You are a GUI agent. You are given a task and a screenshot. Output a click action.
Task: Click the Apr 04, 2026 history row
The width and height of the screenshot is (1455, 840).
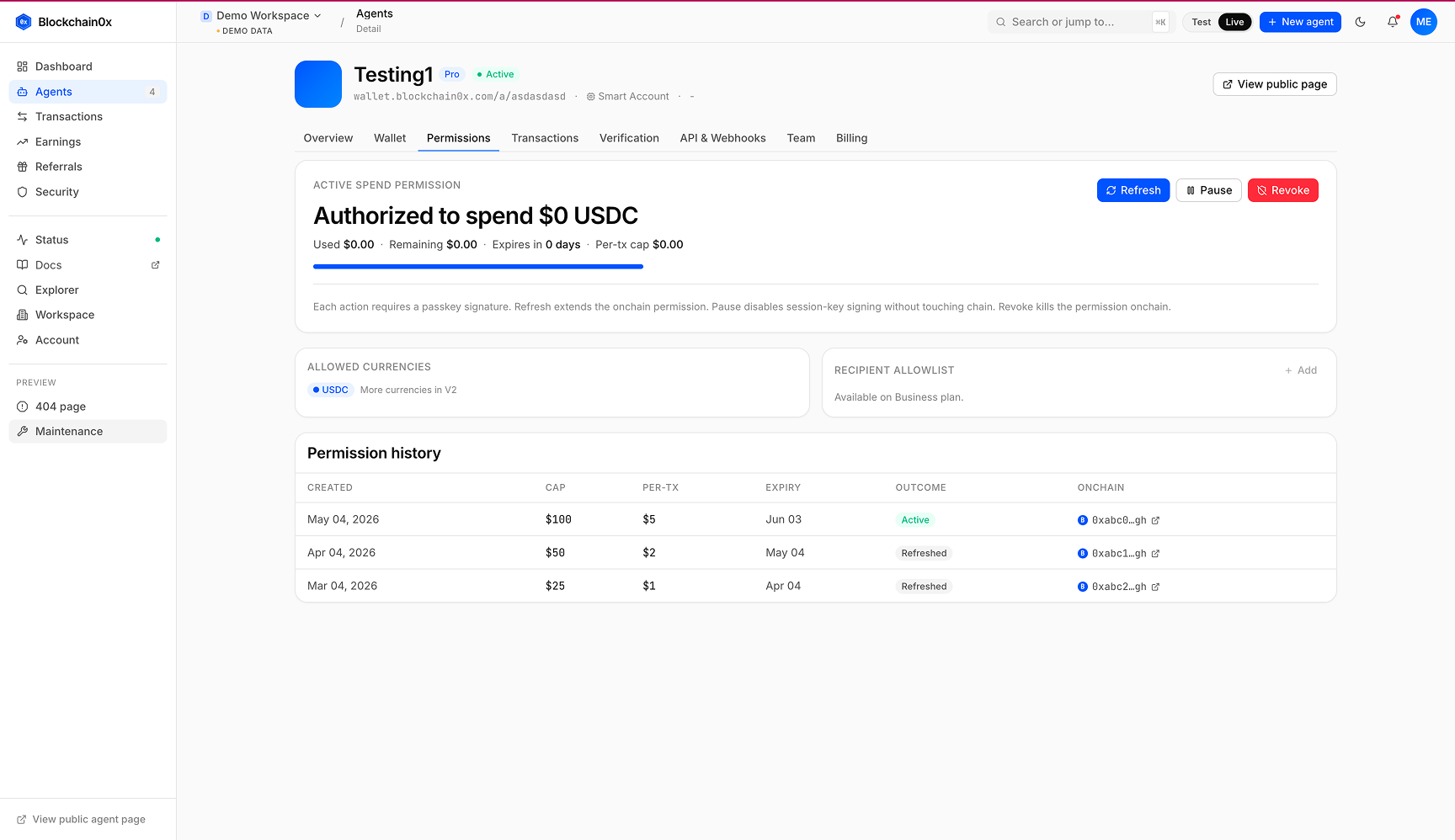click(x=815, y=553)
